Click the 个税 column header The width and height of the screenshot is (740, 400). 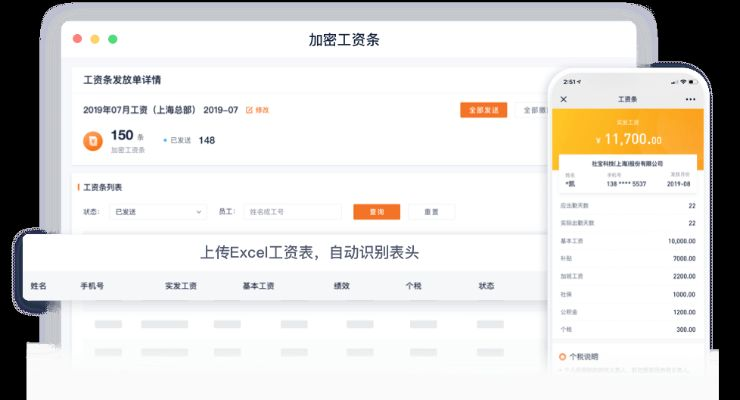413,286
